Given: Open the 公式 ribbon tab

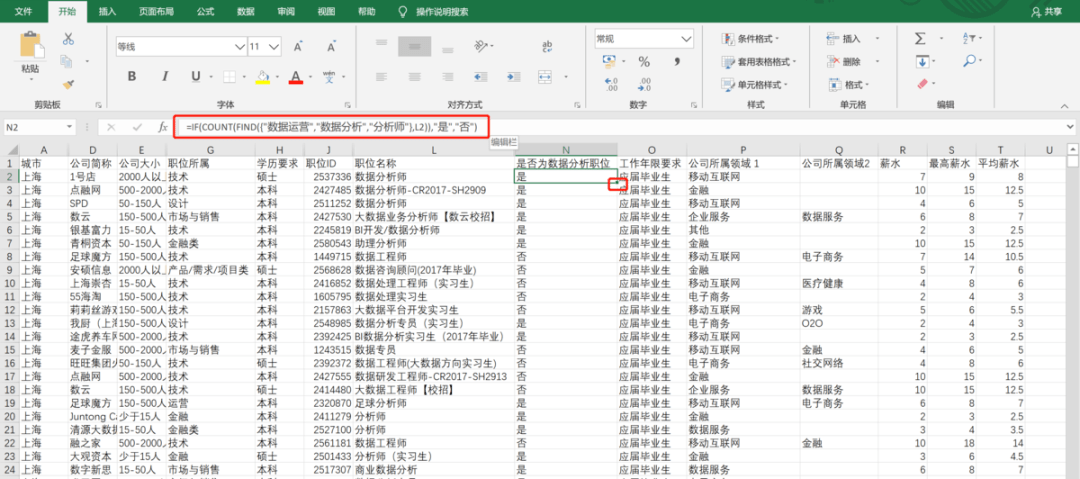Looking at the screenshot, I should pyautogui.click(x=205, y=12).
